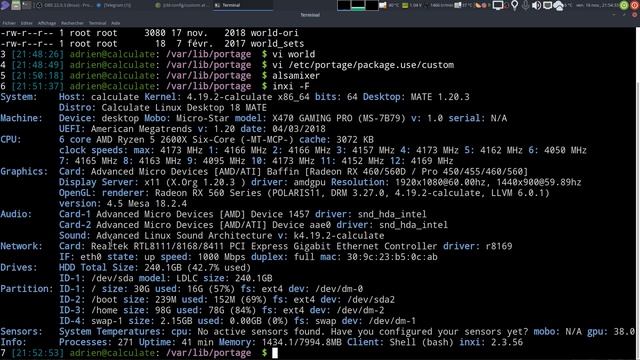The image size is (640, 360).
Task: Click '240.1GB (42.7% used)' drive size text
Action: coord(198,267)
